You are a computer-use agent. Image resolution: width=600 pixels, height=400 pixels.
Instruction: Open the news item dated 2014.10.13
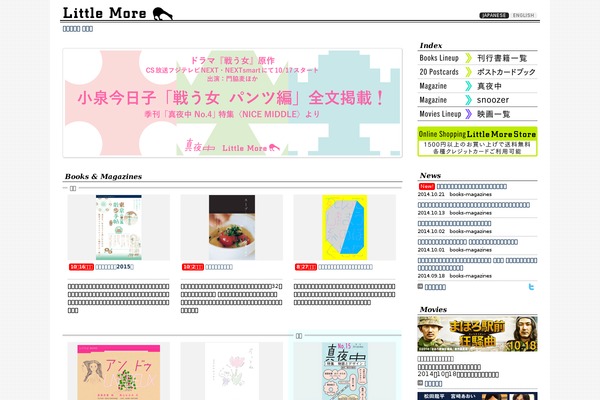coord(474,205)
